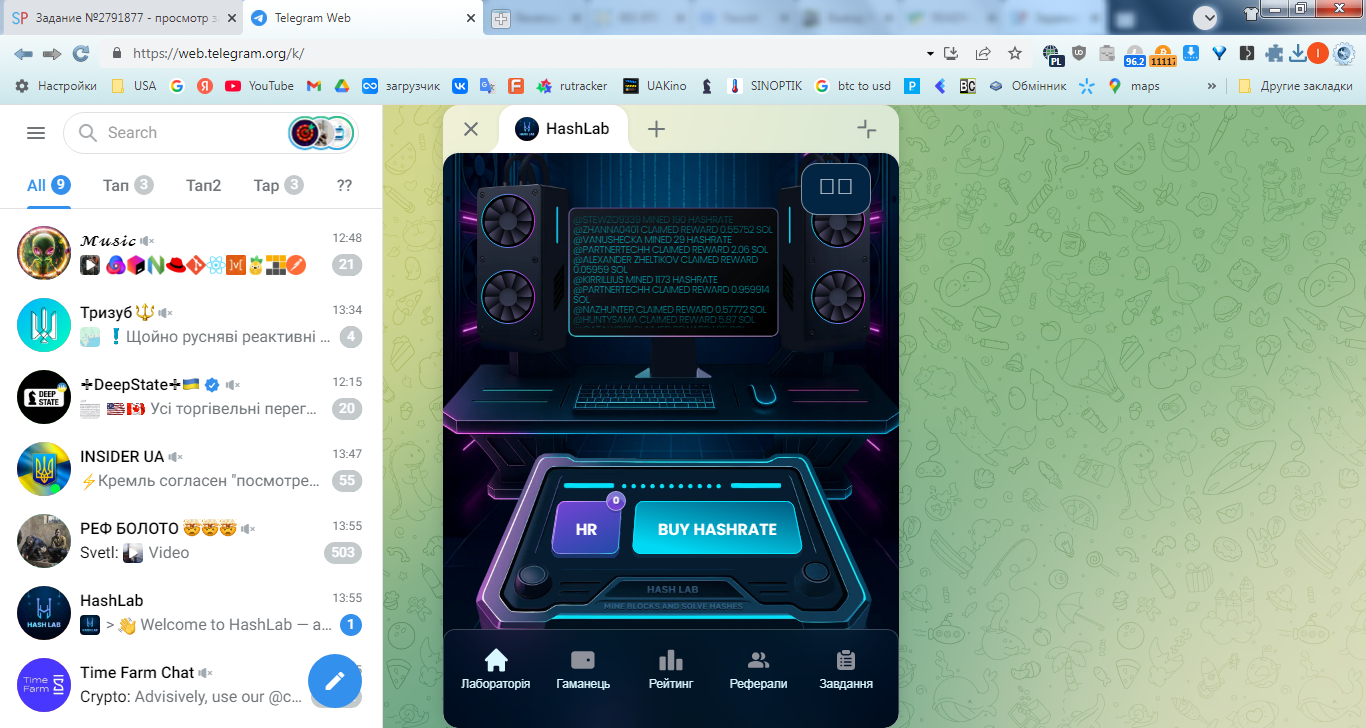Switch to the ?? folder tab
This screenshot has height=728, width=1366.
[345, 185]
